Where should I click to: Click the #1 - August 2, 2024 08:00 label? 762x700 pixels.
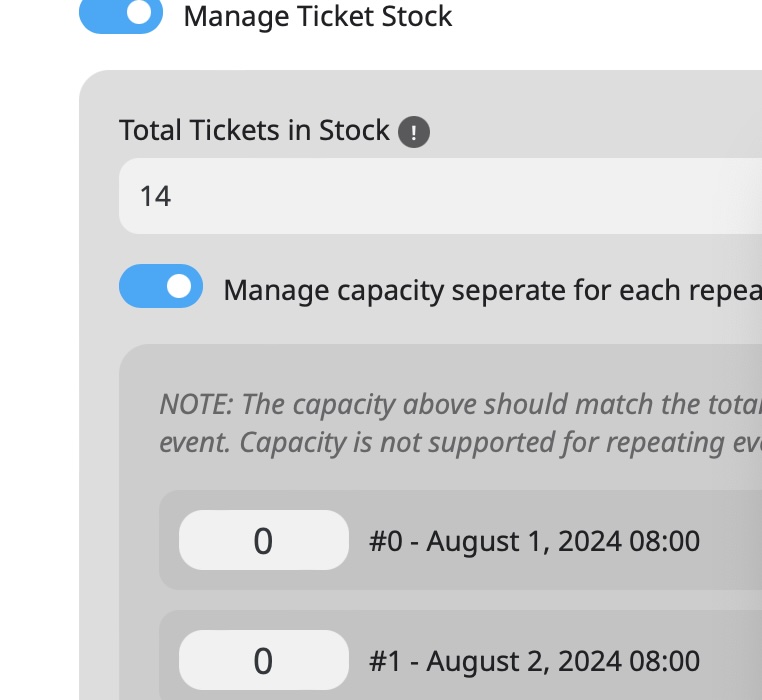pos(535,661)
